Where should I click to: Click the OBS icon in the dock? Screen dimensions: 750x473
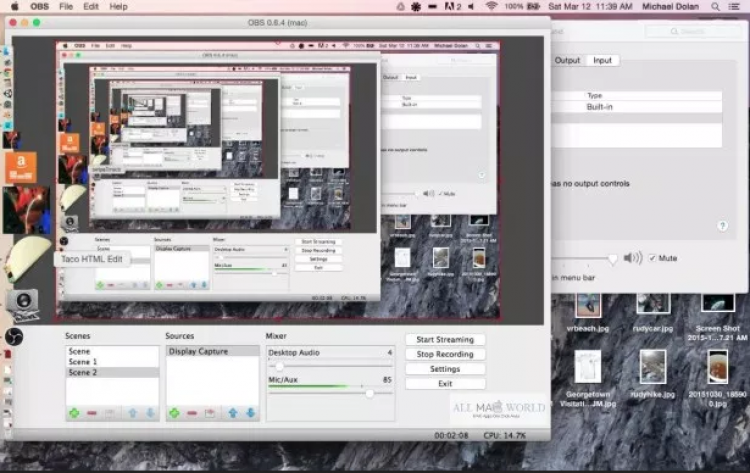pos(14,336)
